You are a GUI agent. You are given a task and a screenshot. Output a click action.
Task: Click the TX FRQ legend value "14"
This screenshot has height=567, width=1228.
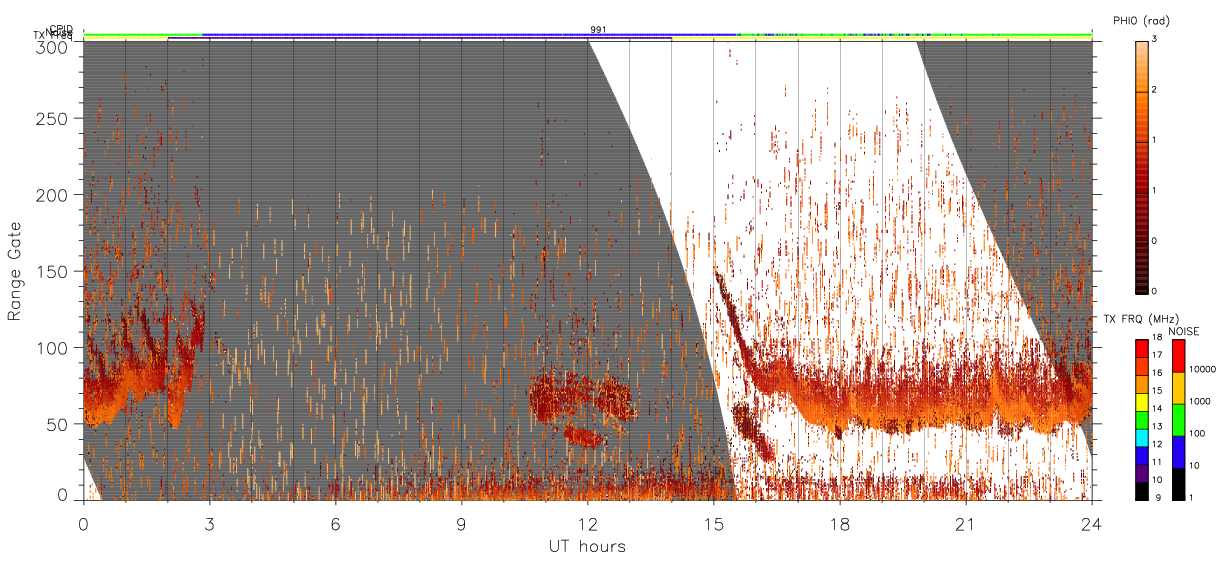[1156, 408]
